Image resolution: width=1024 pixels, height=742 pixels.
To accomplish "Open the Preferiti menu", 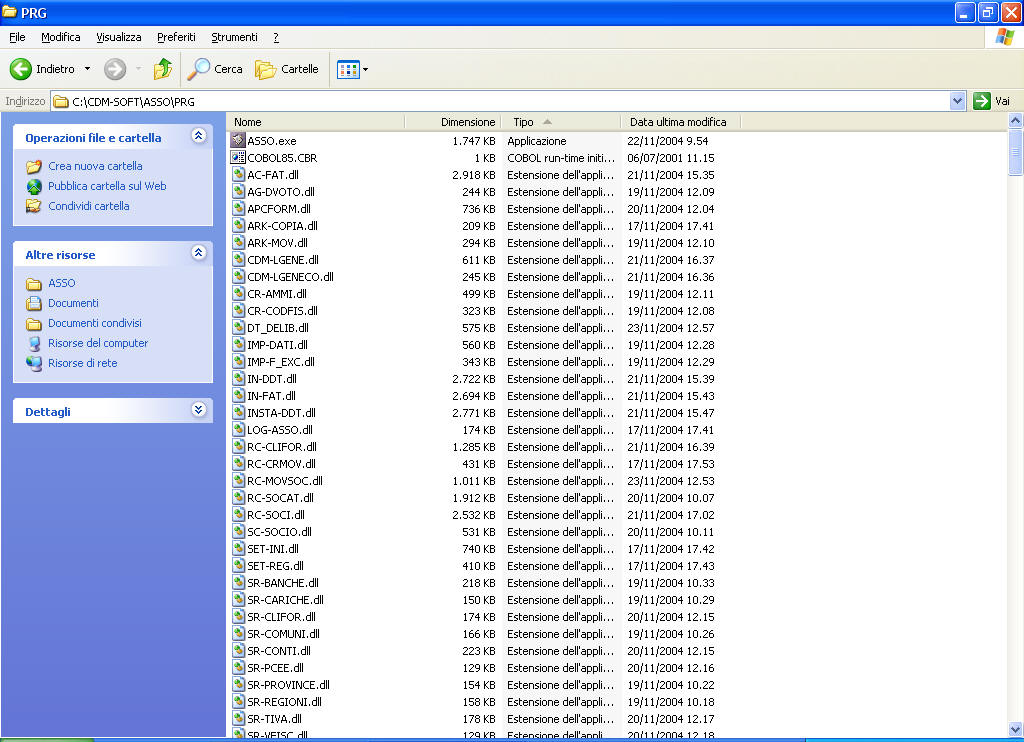I will click(176, 37).
